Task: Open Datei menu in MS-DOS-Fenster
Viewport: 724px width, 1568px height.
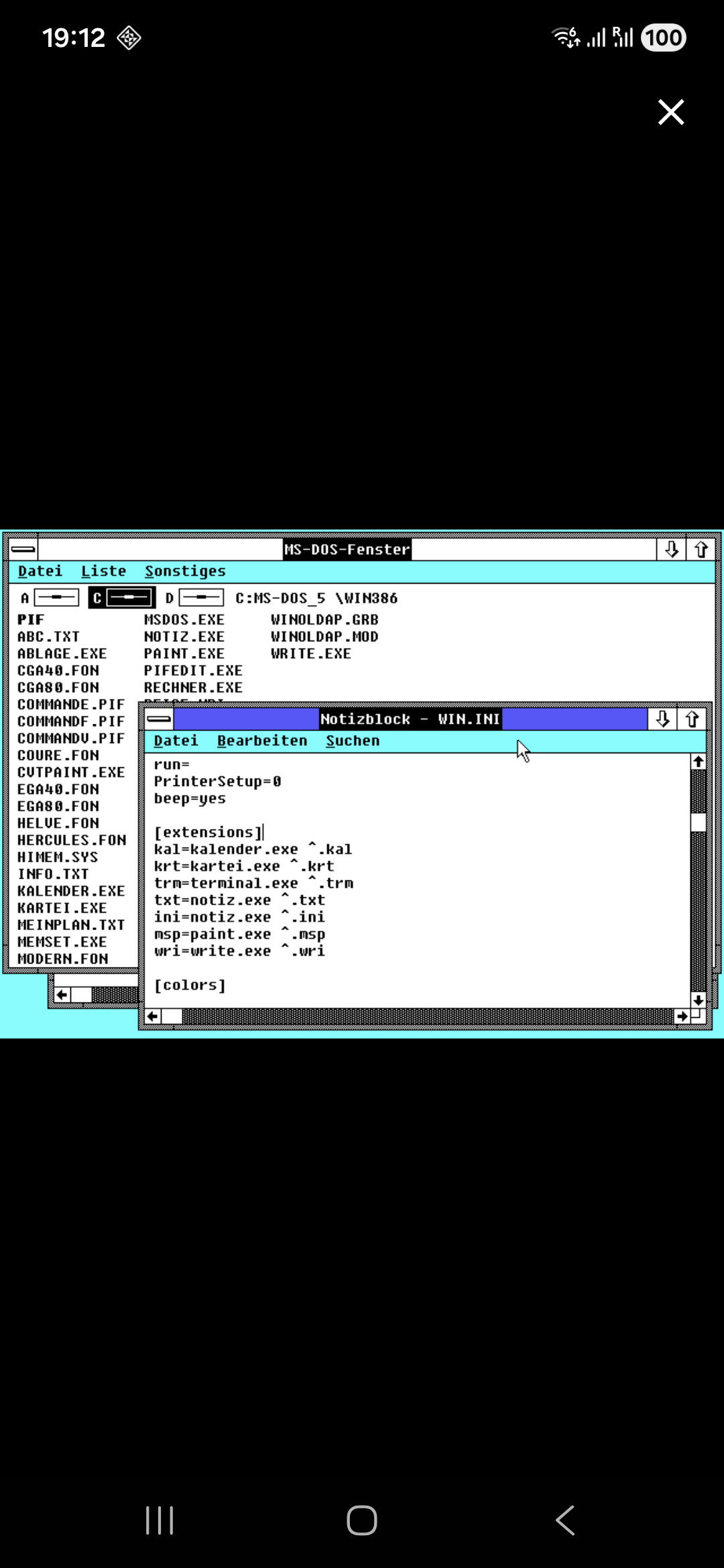Action: [x=40, y=571]
